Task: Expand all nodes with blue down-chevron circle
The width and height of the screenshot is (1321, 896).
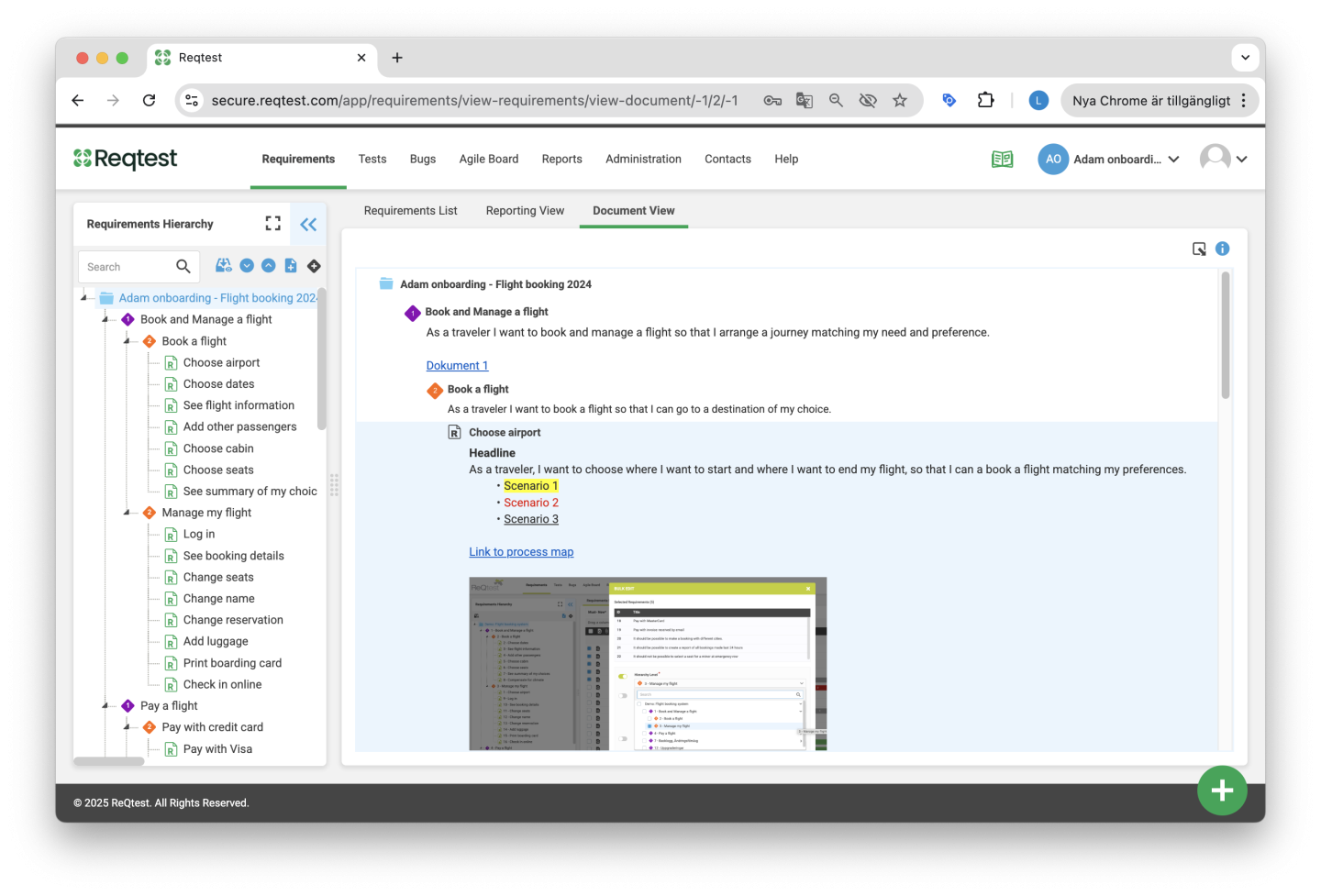Action: (x=247, y=266)
